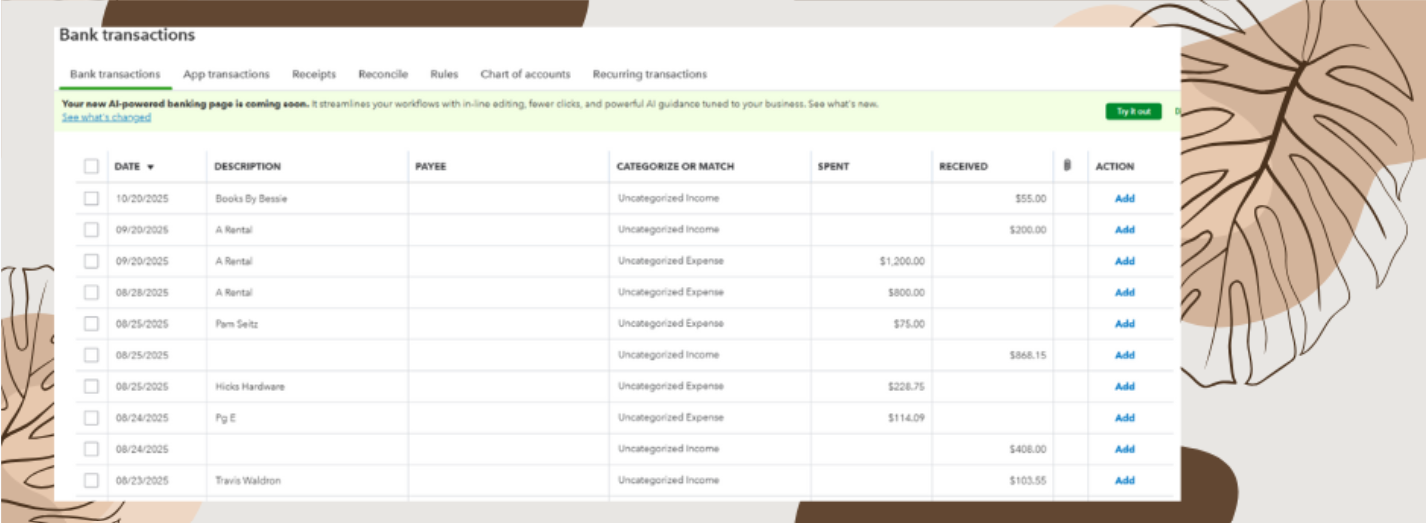Click Uncategorized Income for Travis Waldron
Screen dimensions: 1426x523
(x=668, y=480)
